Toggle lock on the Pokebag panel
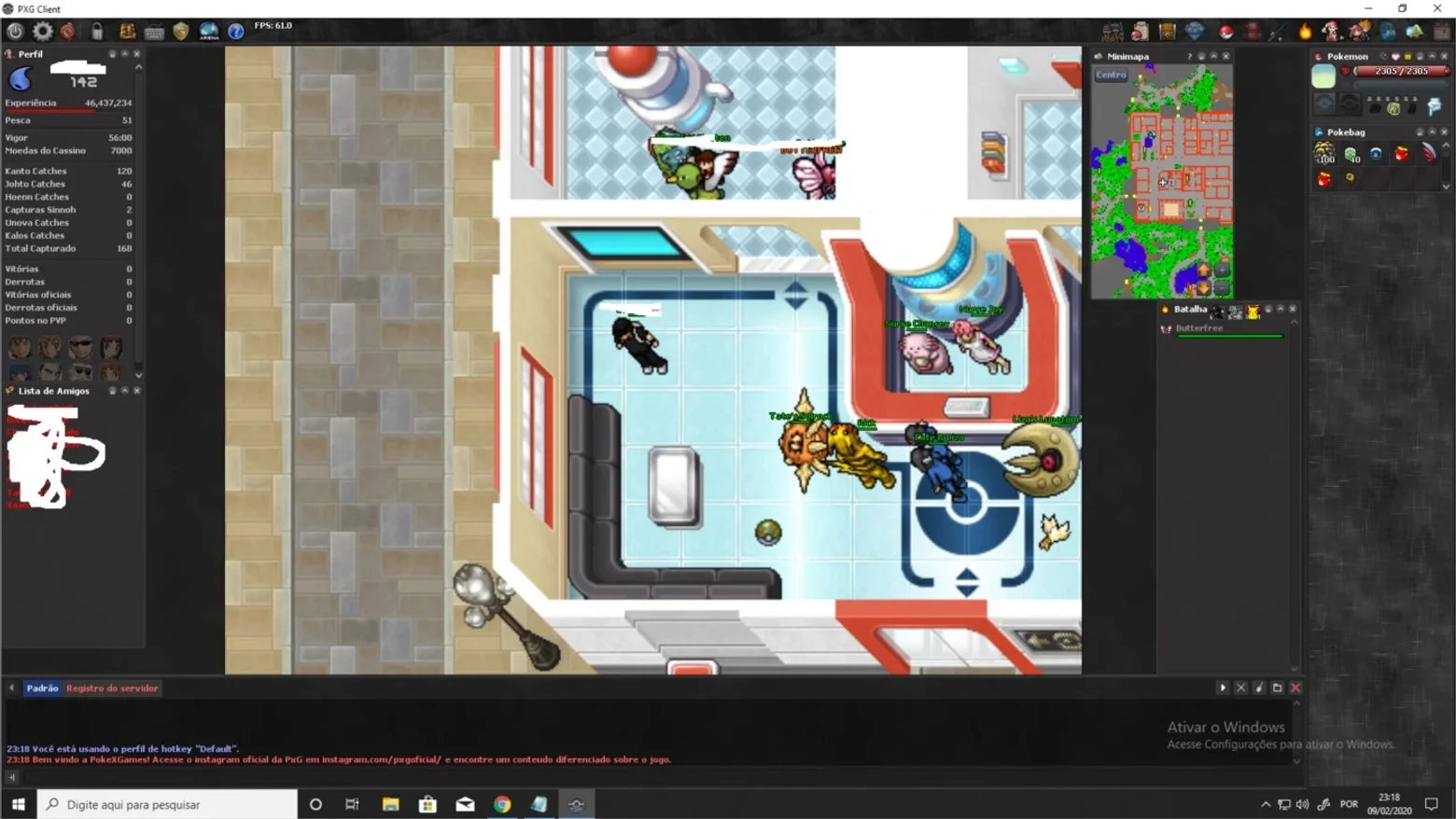Screen dimensions: 1456x819 (1420, 132)
